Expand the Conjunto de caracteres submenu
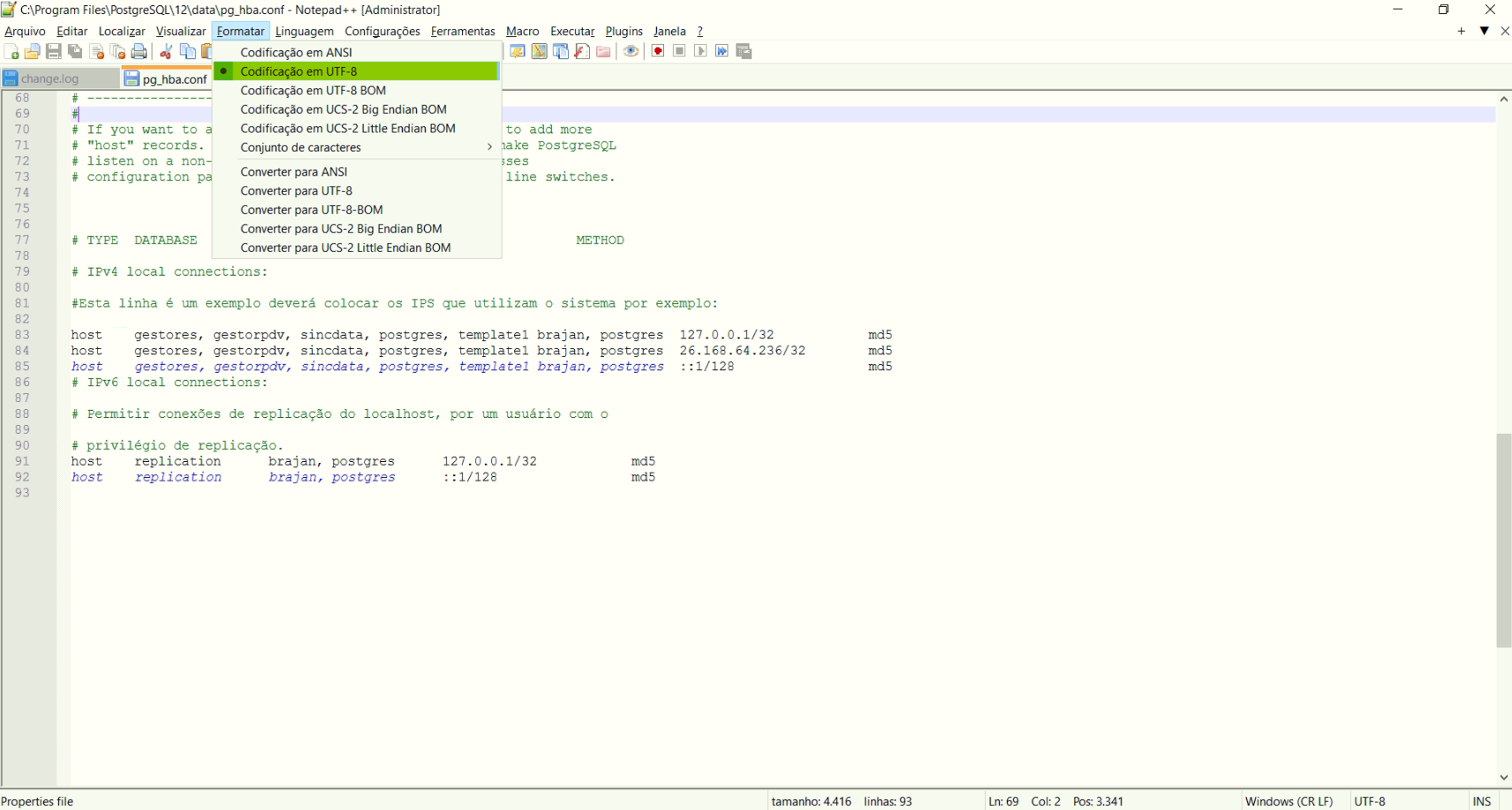Viewport: 1512px width, 810px height. (300, 148)
